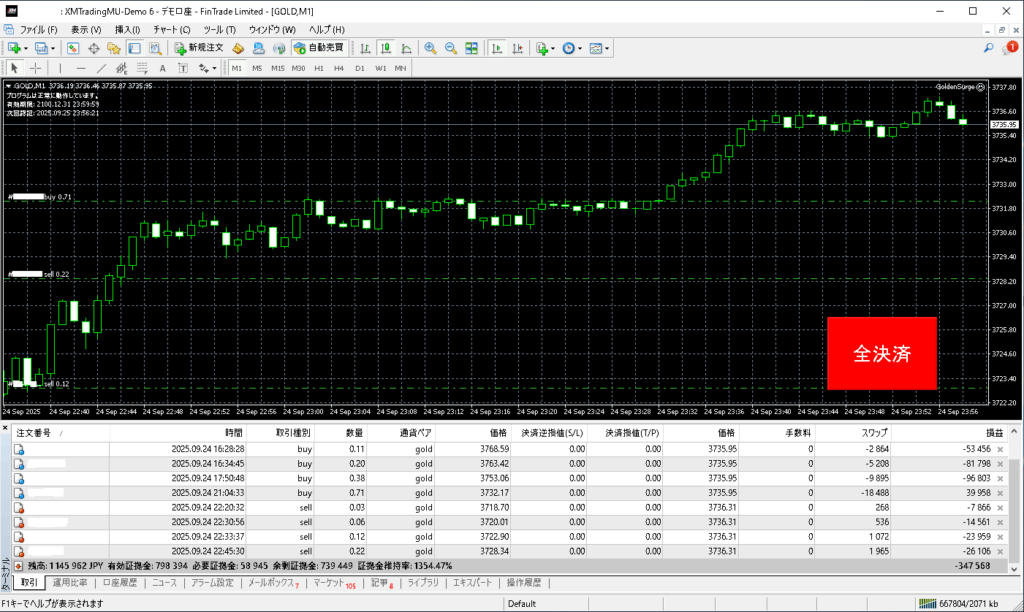Expand the chart templates dropdown

607,48
